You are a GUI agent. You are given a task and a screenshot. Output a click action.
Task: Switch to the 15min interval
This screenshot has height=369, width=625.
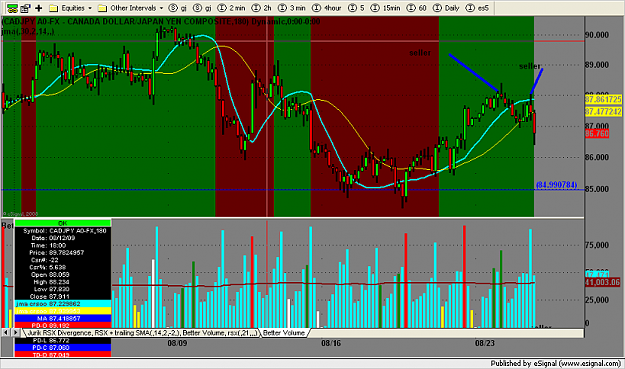tap(385, 8)
